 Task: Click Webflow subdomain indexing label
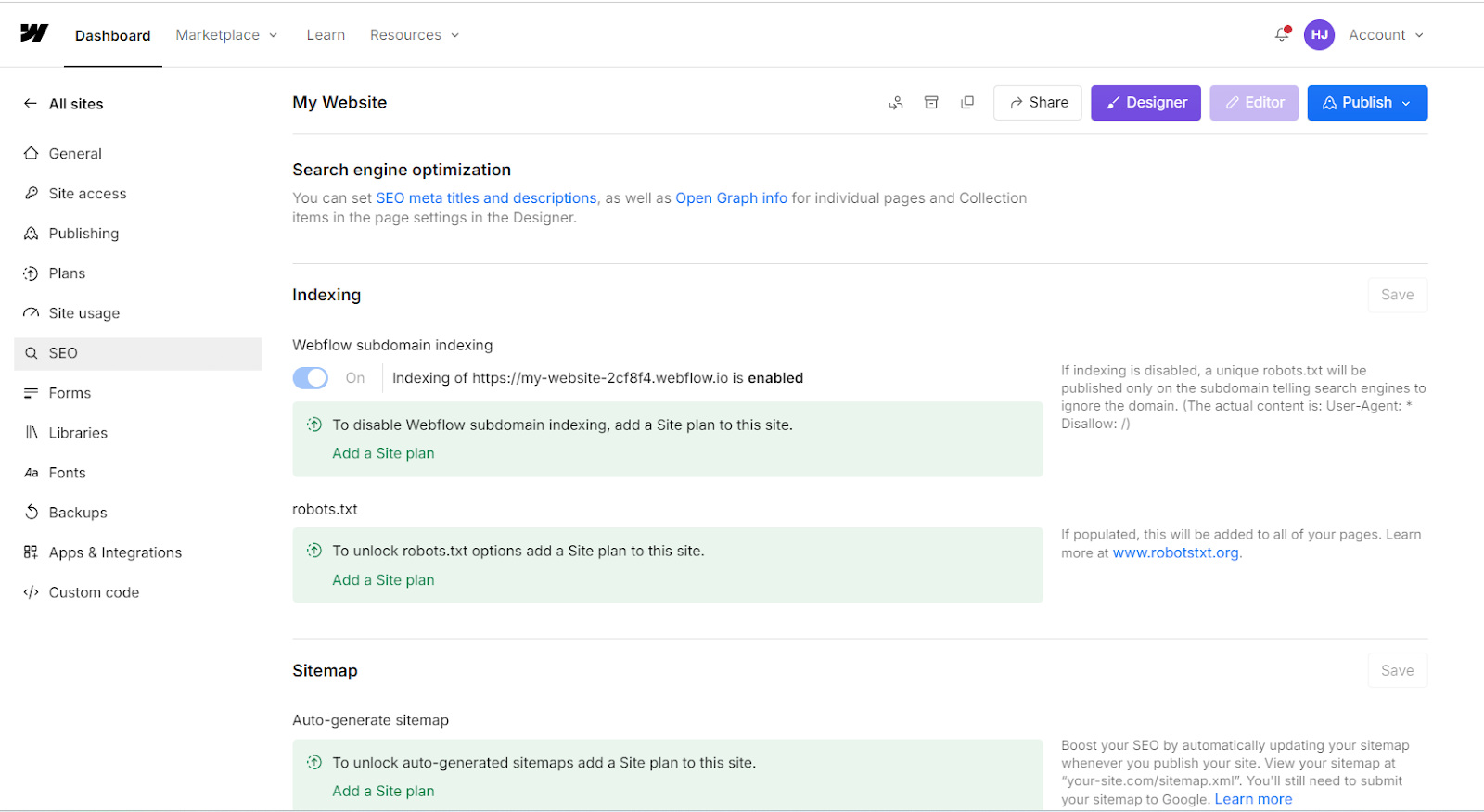(392, 345)
